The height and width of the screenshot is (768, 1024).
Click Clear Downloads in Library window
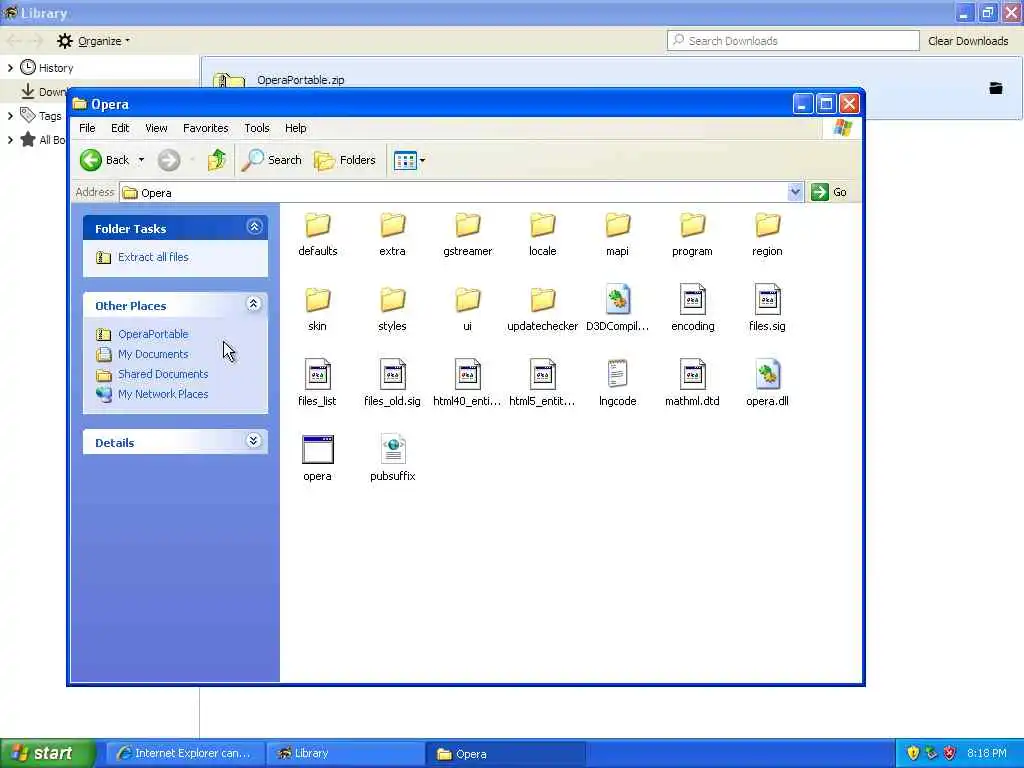[968, 41]
